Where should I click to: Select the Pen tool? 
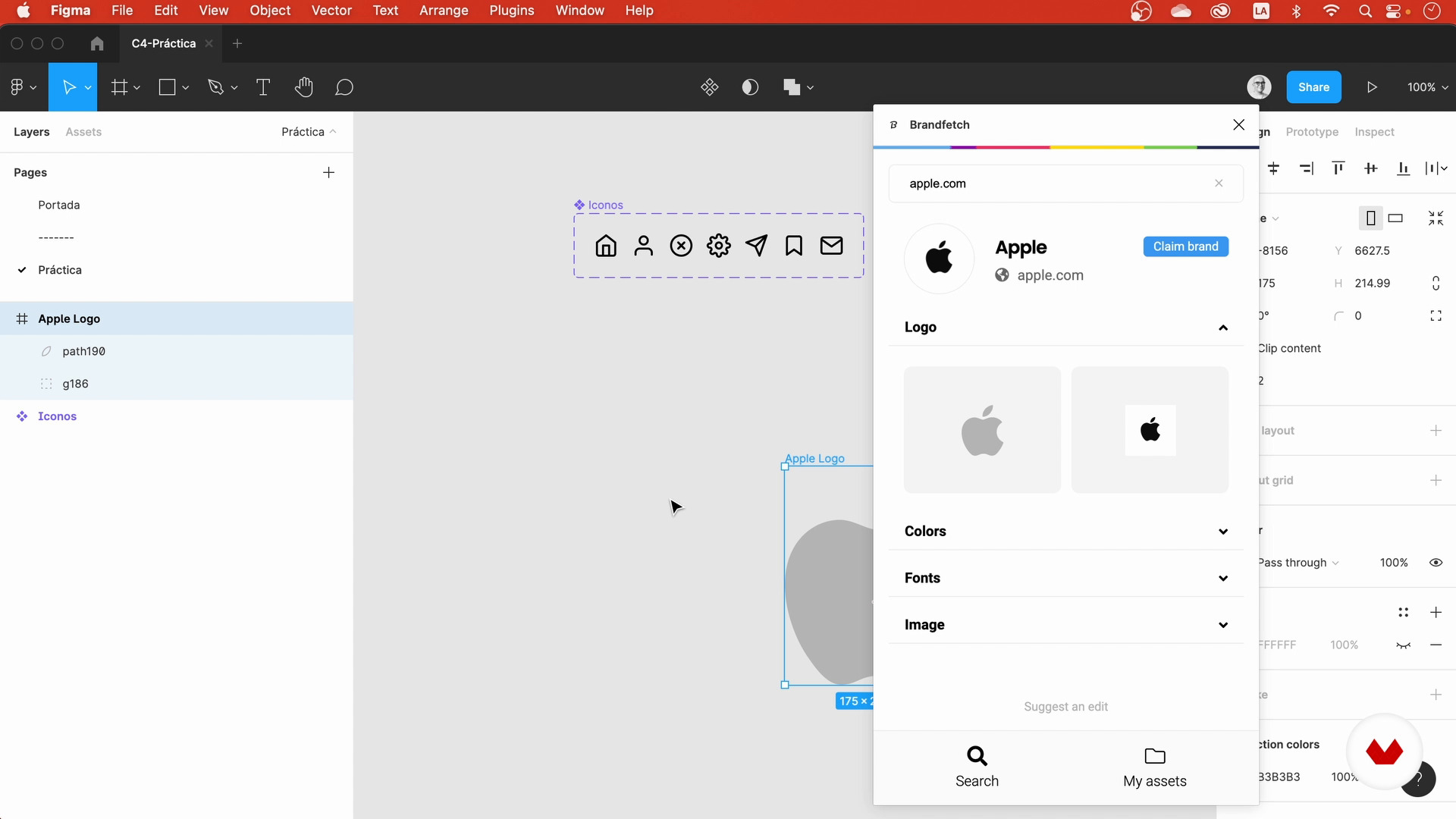pos(216,87)
